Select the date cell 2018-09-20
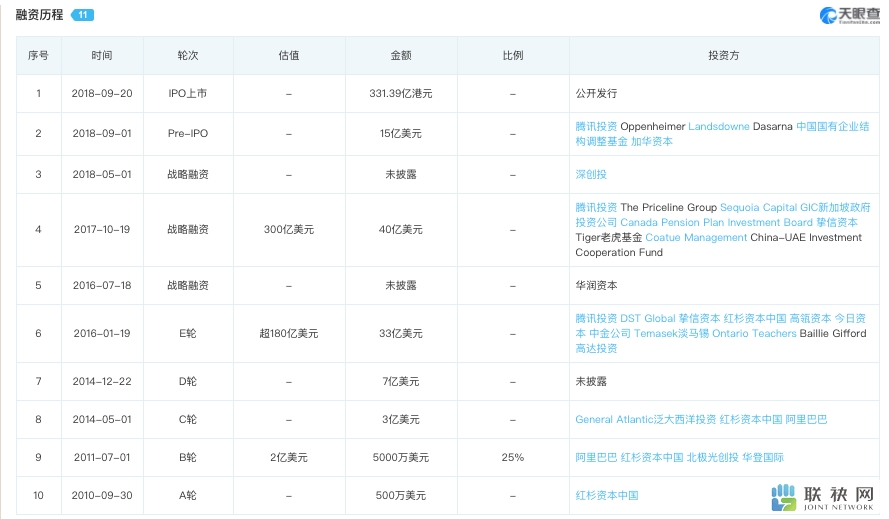 102,93
